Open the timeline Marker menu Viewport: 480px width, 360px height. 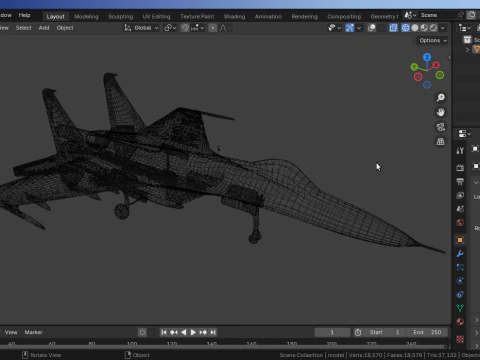pos(33,332)
